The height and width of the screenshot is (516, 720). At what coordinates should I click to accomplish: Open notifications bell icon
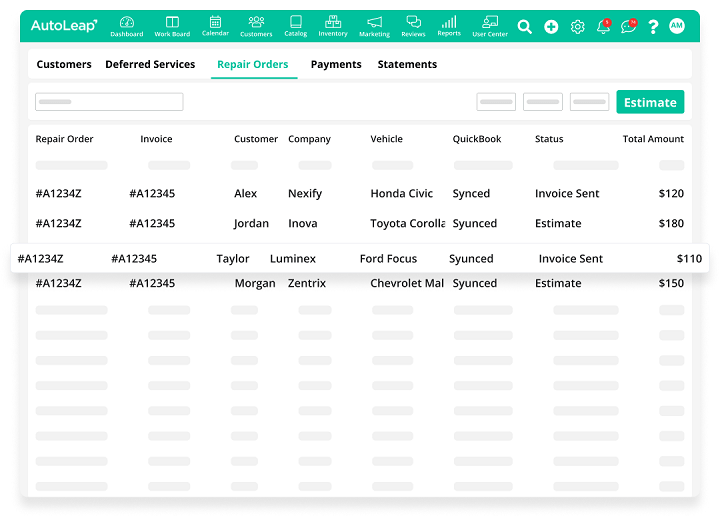603,27
